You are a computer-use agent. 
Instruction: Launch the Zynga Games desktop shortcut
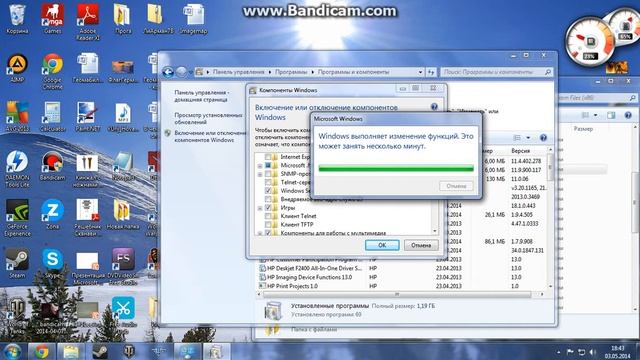coord(52,19)
